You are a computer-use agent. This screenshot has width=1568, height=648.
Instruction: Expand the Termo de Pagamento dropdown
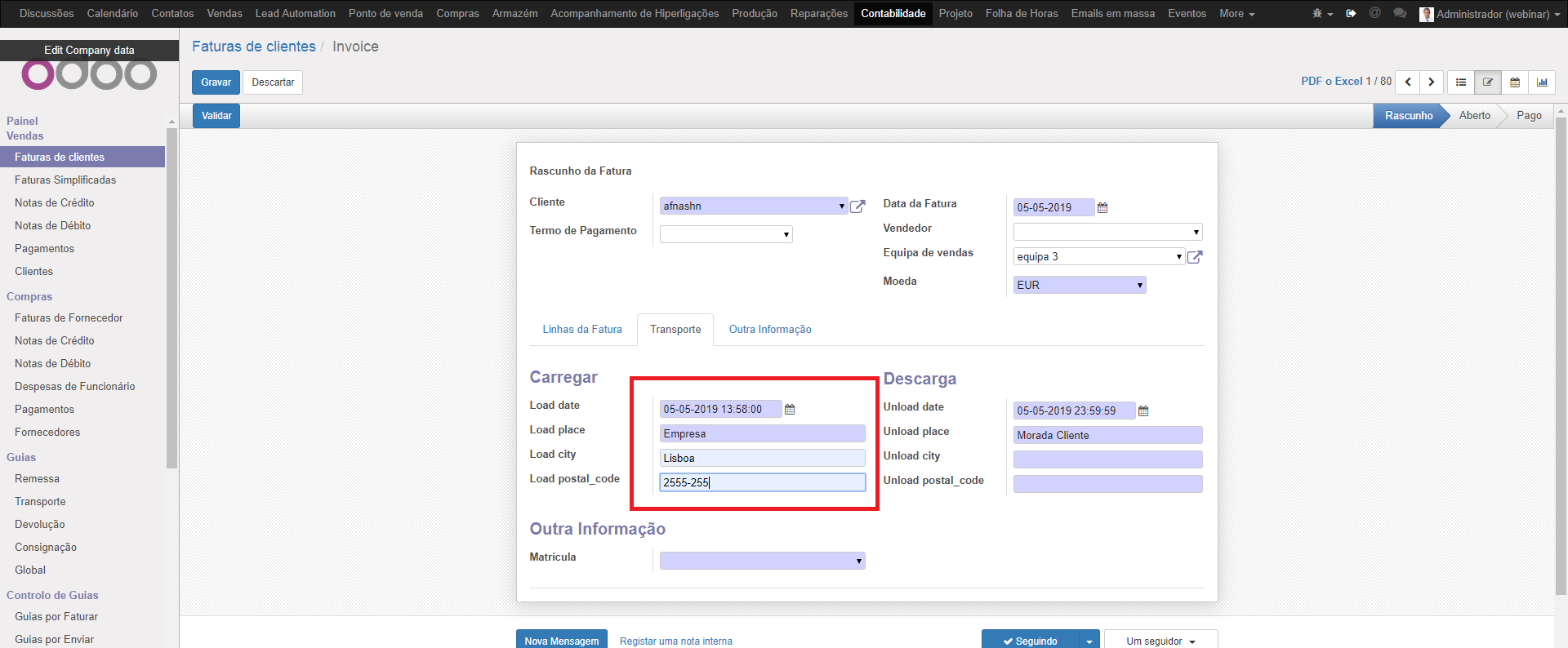786,235
